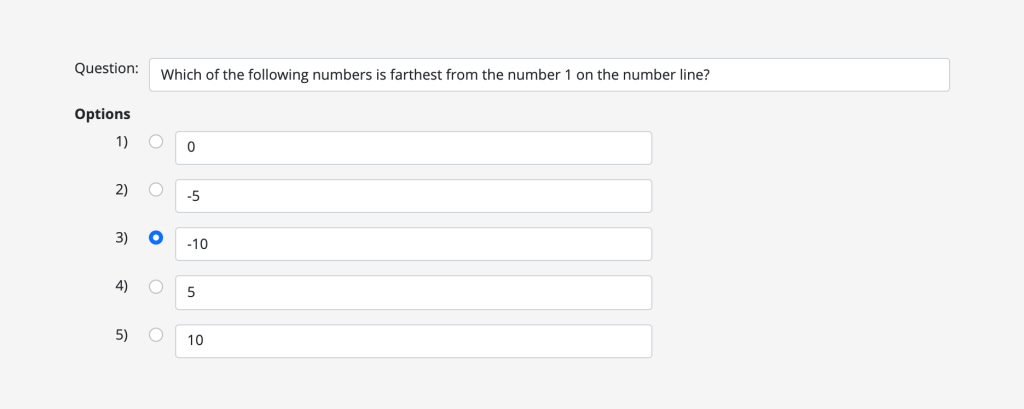Image resolution: width=1024 pixels, height=409 pixels.
Task: Click the option 4 field containing 5
Action: [x=413, y=292]
